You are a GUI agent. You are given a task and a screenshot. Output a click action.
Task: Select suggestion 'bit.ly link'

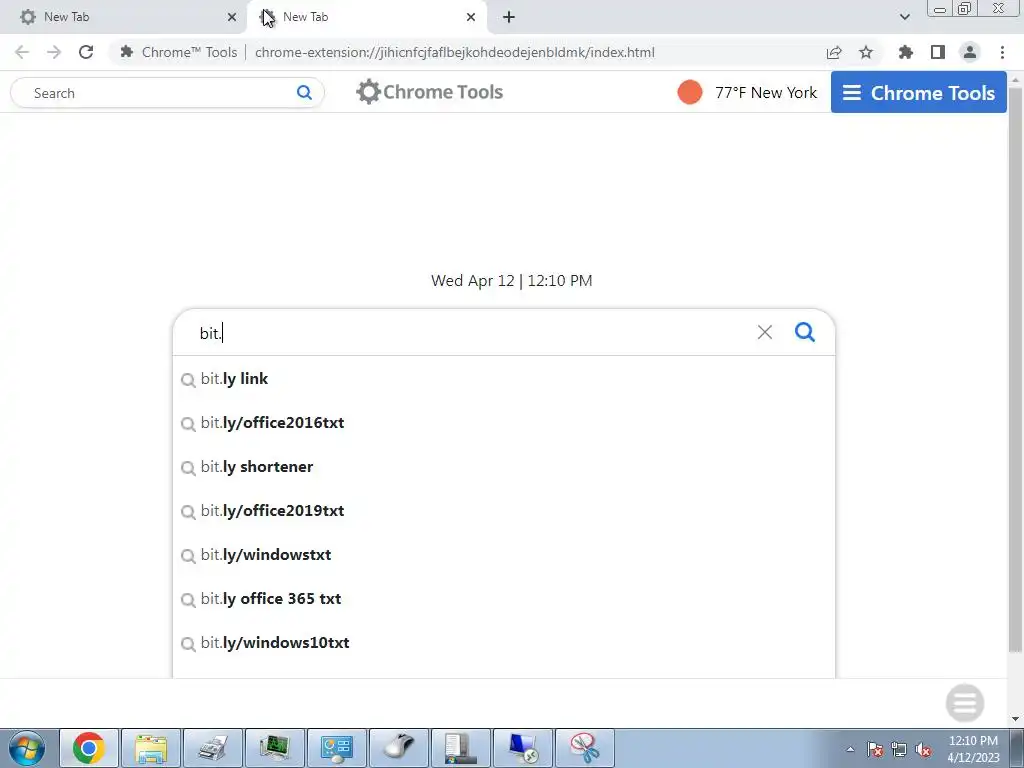tap(504, 379)
